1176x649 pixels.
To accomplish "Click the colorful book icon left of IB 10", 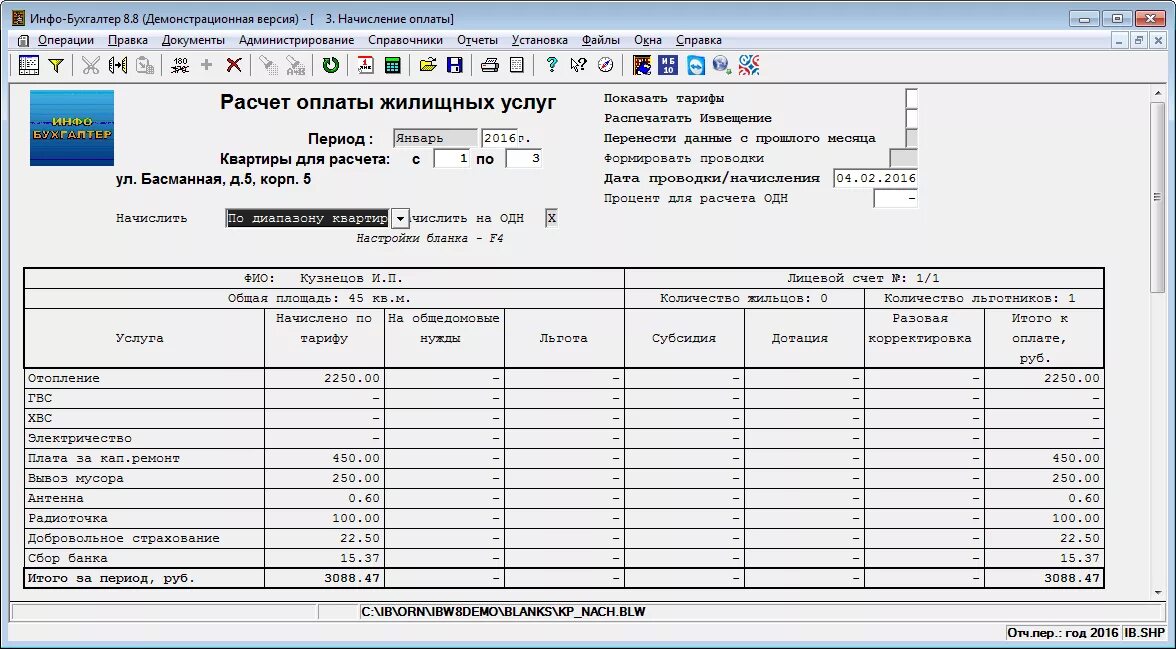I will click(x=641, y=65).
